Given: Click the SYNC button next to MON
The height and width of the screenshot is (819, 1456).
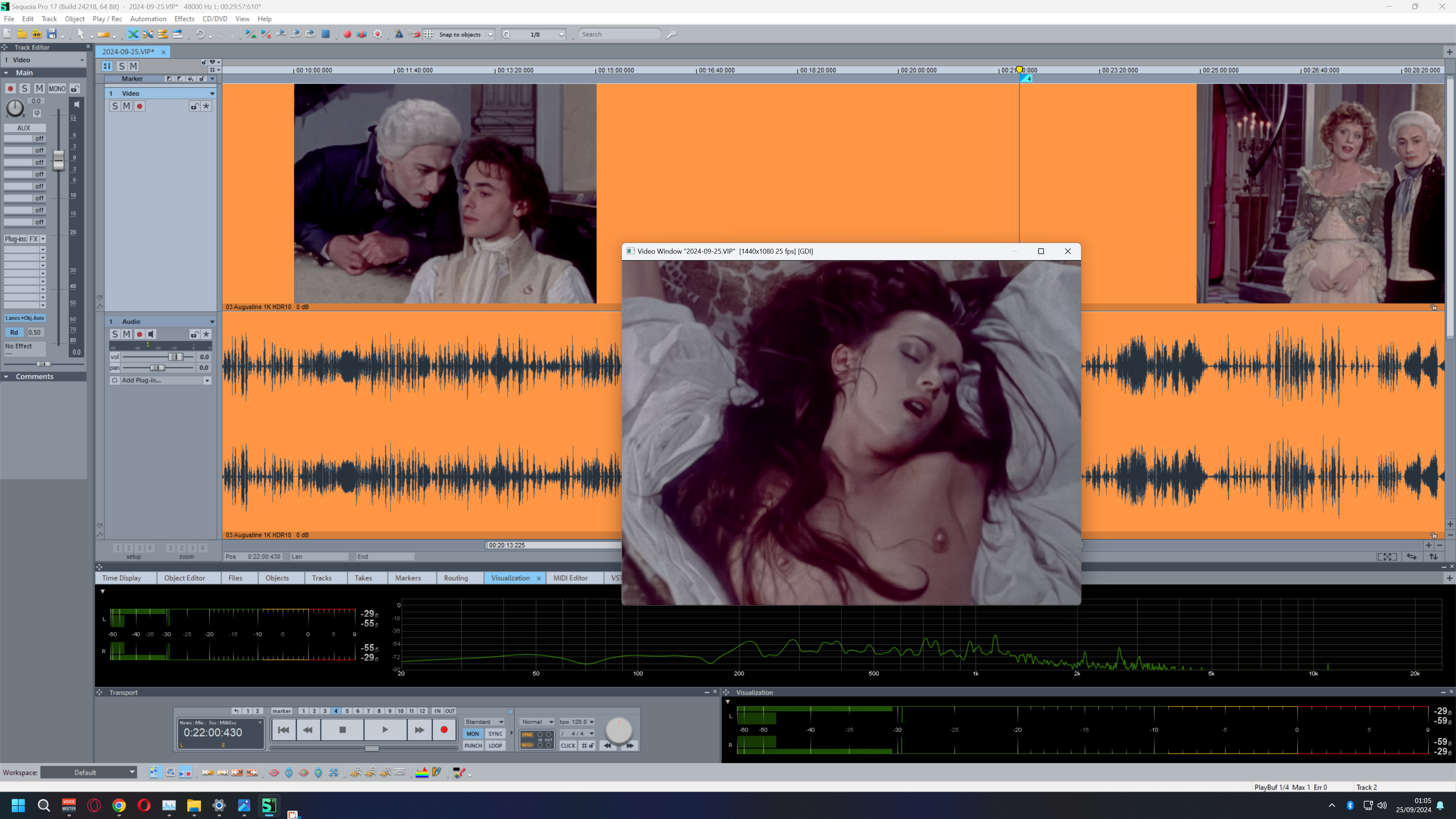Looking at the screenshot, I should point(495,734).
